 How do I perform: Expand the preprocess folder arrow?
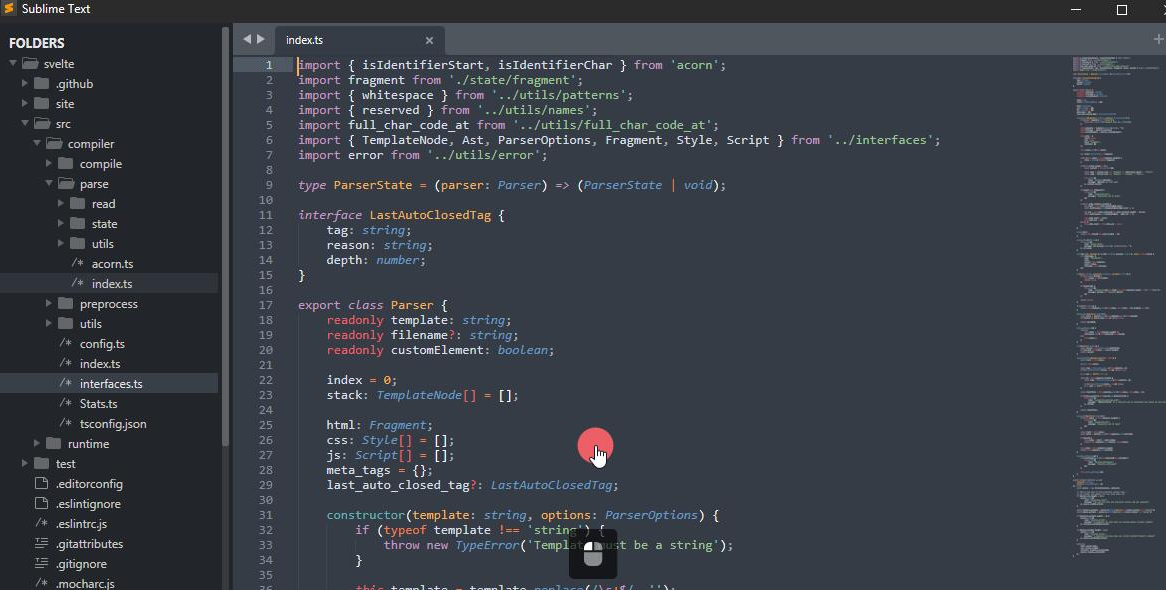point(48,304)
